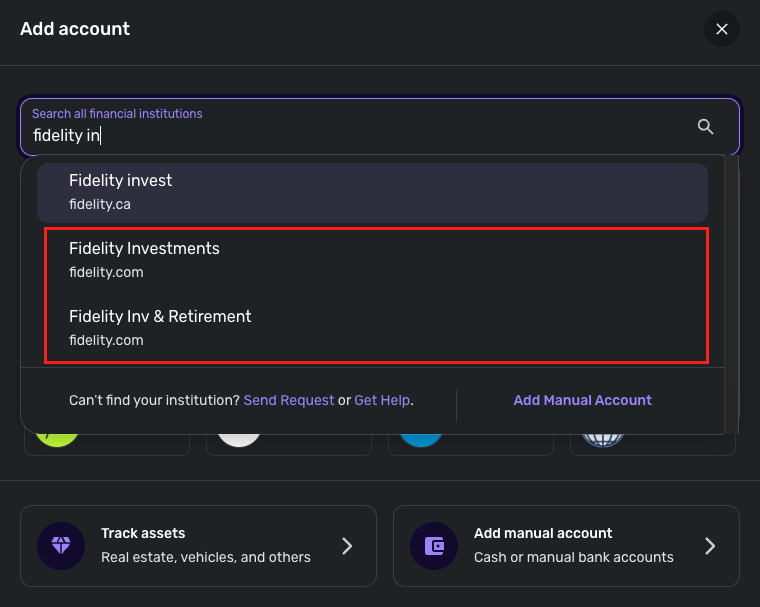Open Add manual account via its chevron
This screenshot has height=607, width=760.
click(710, 546)
